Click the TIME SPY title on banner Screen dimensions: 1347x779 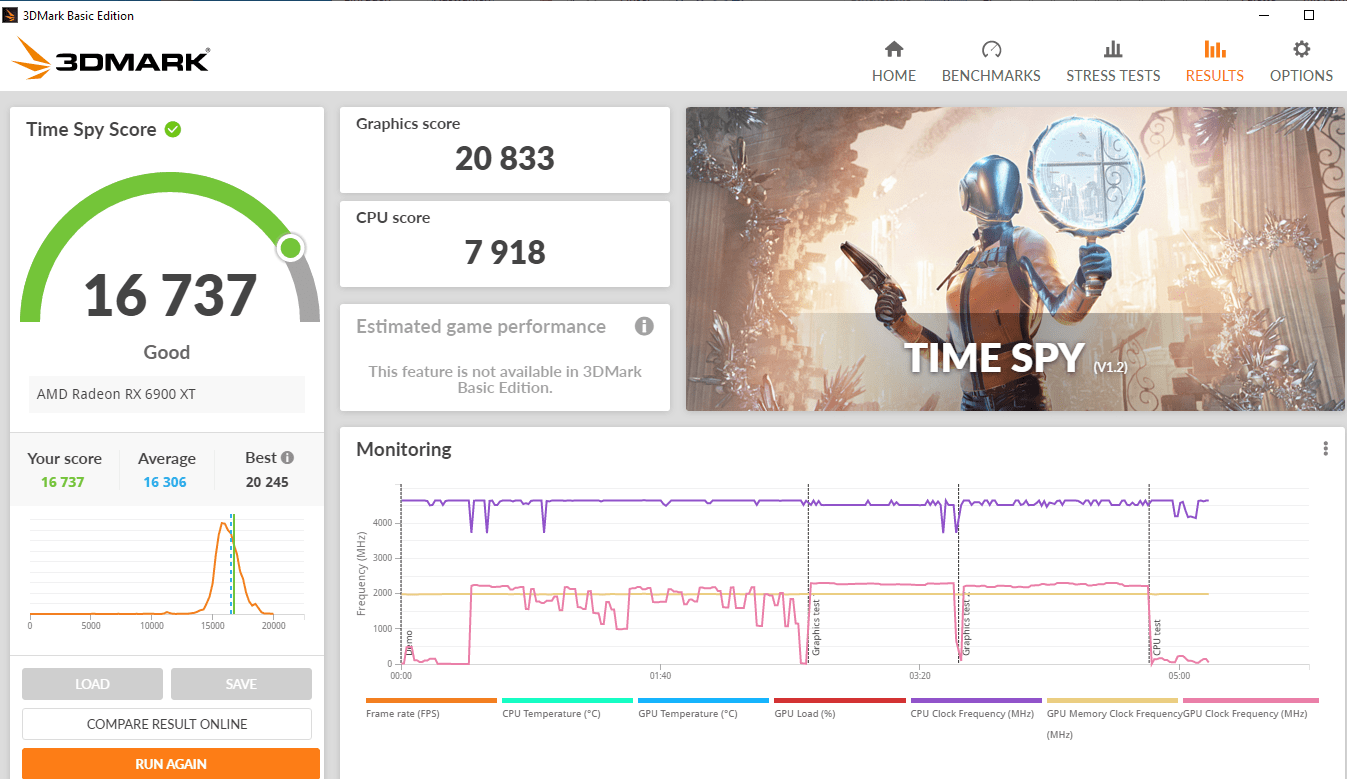(995, 358)
